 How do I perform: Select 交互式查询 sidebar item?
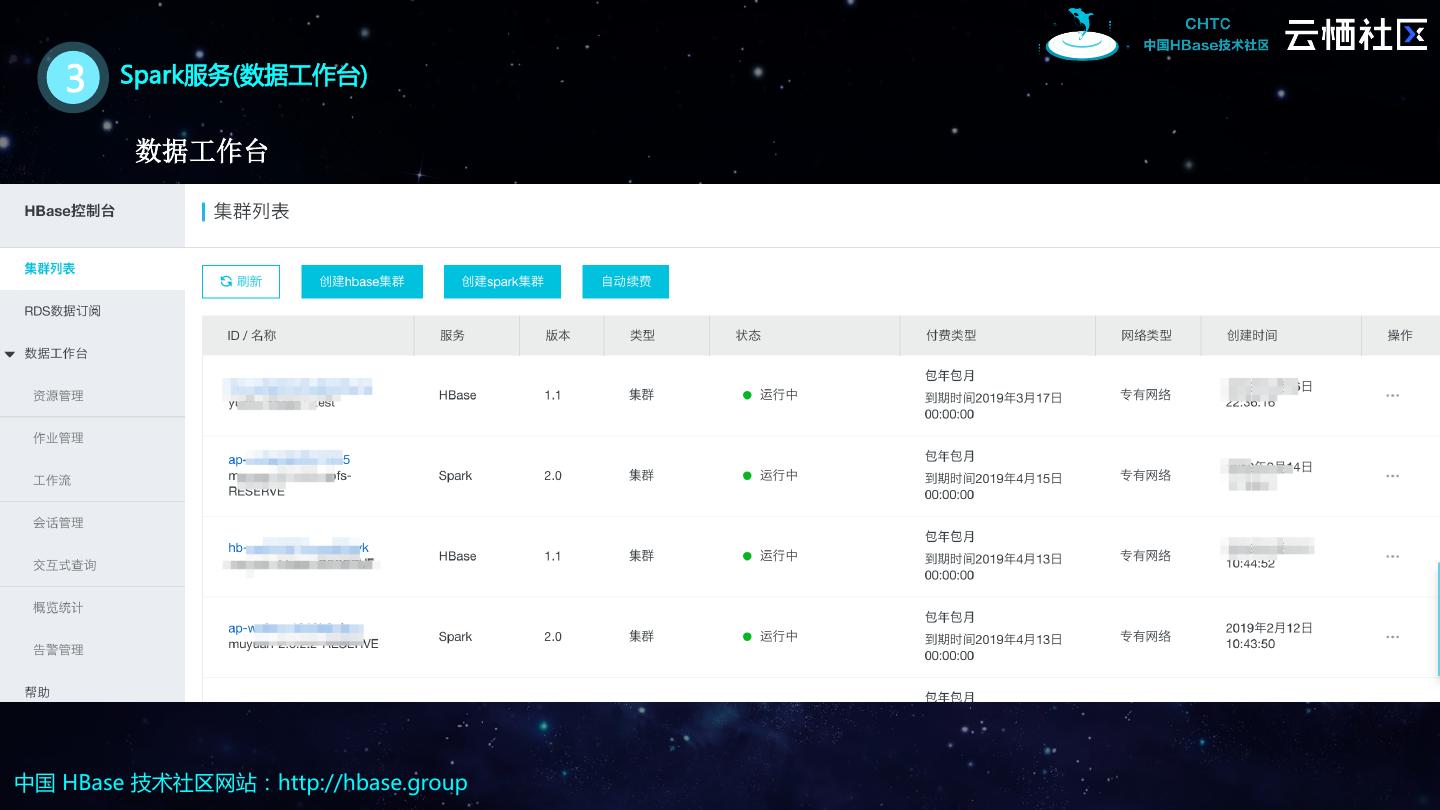click(65, 565)
